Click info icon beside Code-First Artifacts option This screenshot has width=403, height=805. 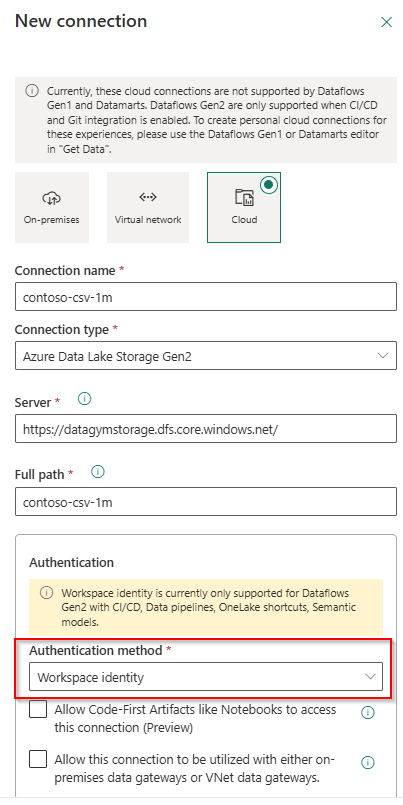click(x=368, y=713)
